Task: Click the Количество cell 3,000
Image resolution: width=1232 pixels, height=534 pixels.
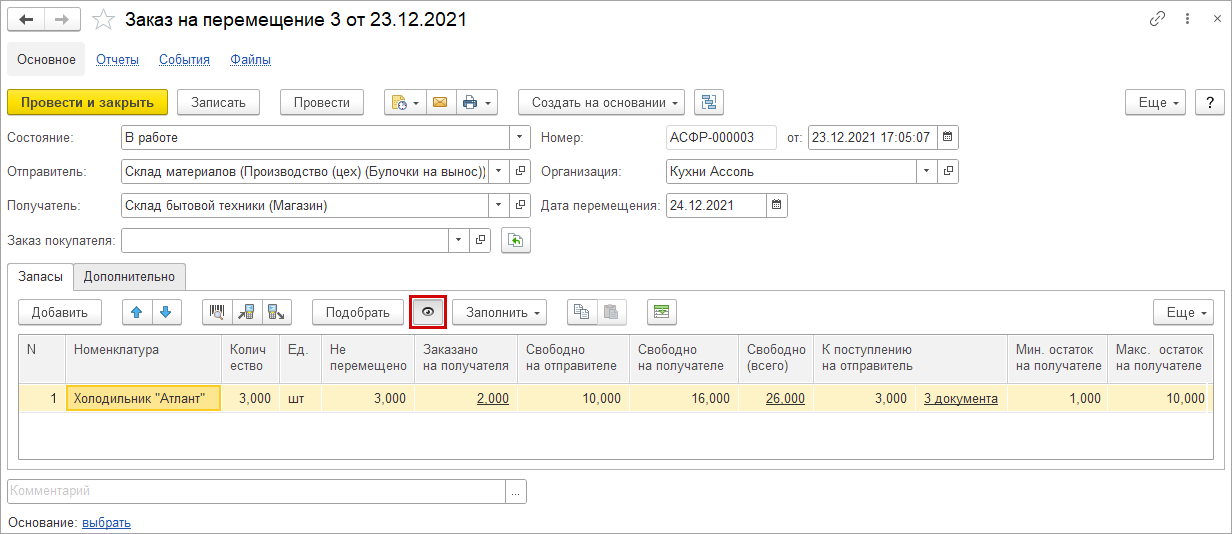Action: click(x=250, y=398)
